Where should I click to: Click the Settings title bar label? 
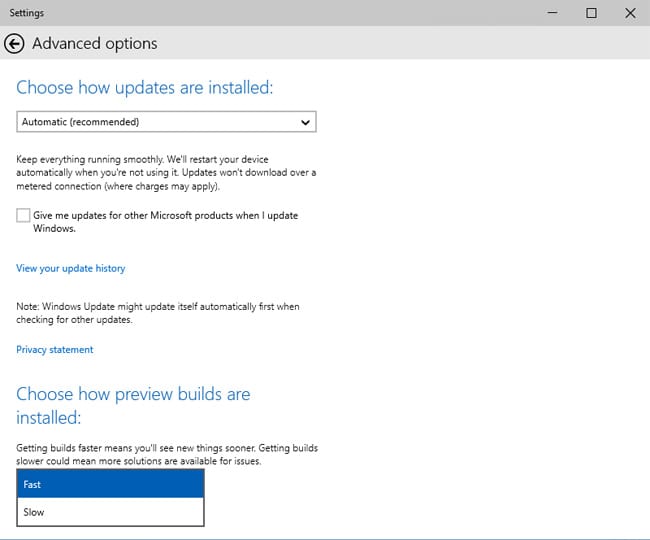pyautogui.click(x=27, y=13)
